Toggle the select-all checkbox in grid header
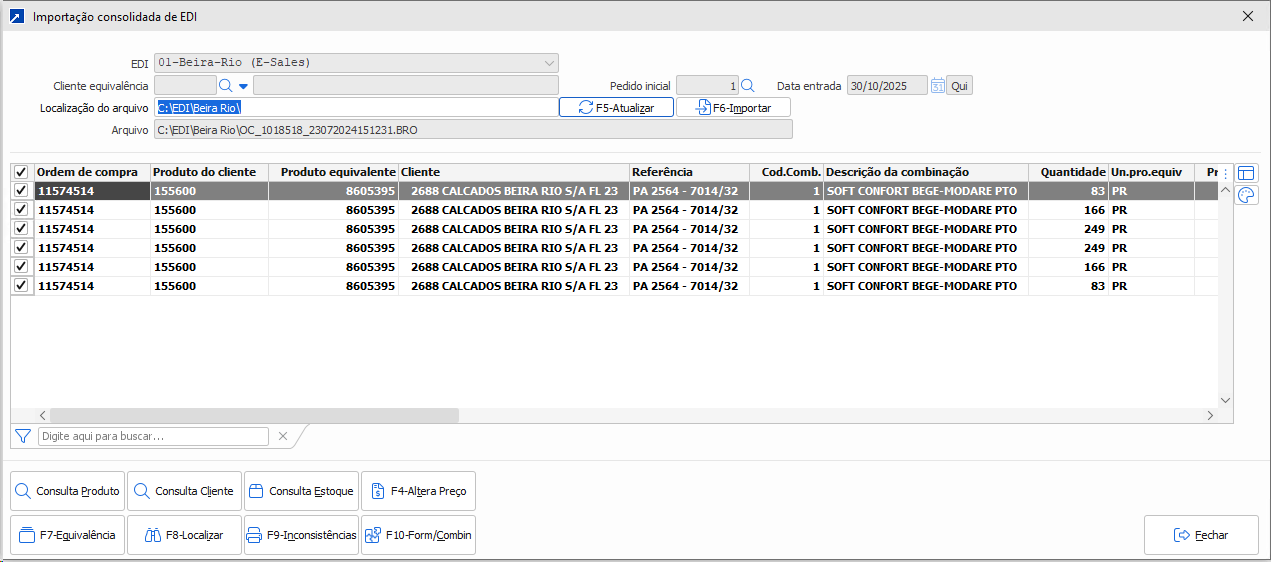Image resolution: width=1271 pixels, height=562 pixels. coord(21,172)
